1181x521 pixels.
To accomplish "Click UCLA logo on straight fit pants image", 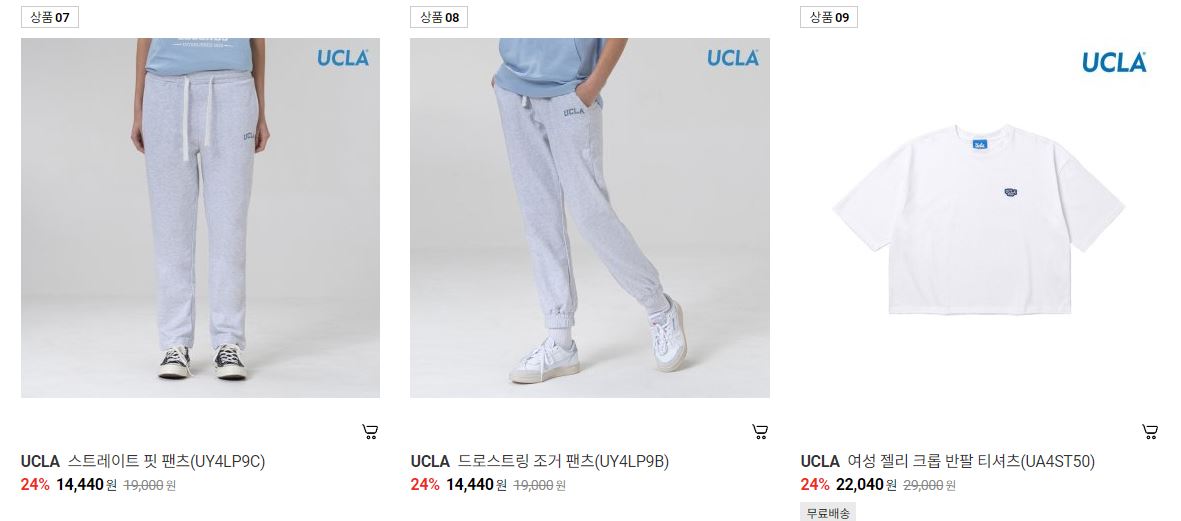I will [x=343, y=58].
